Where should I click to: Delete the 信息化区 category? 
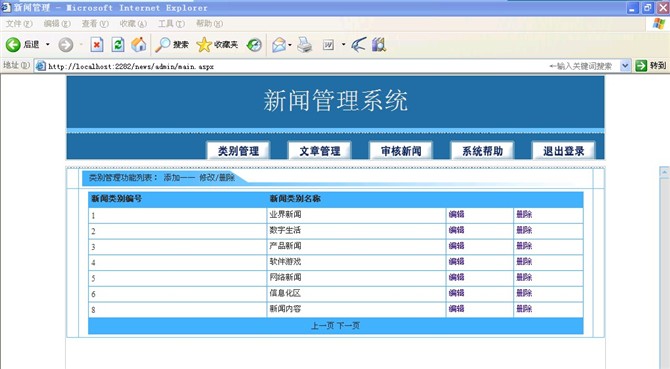(x=524, y=293)
